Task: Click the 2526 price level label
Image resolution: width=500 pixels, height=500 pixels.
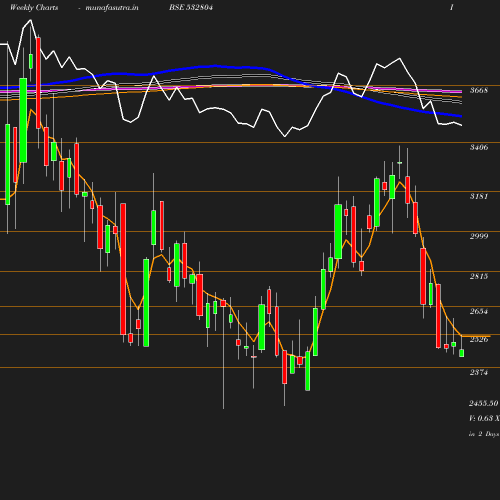Action: click(x=479, y=339)
